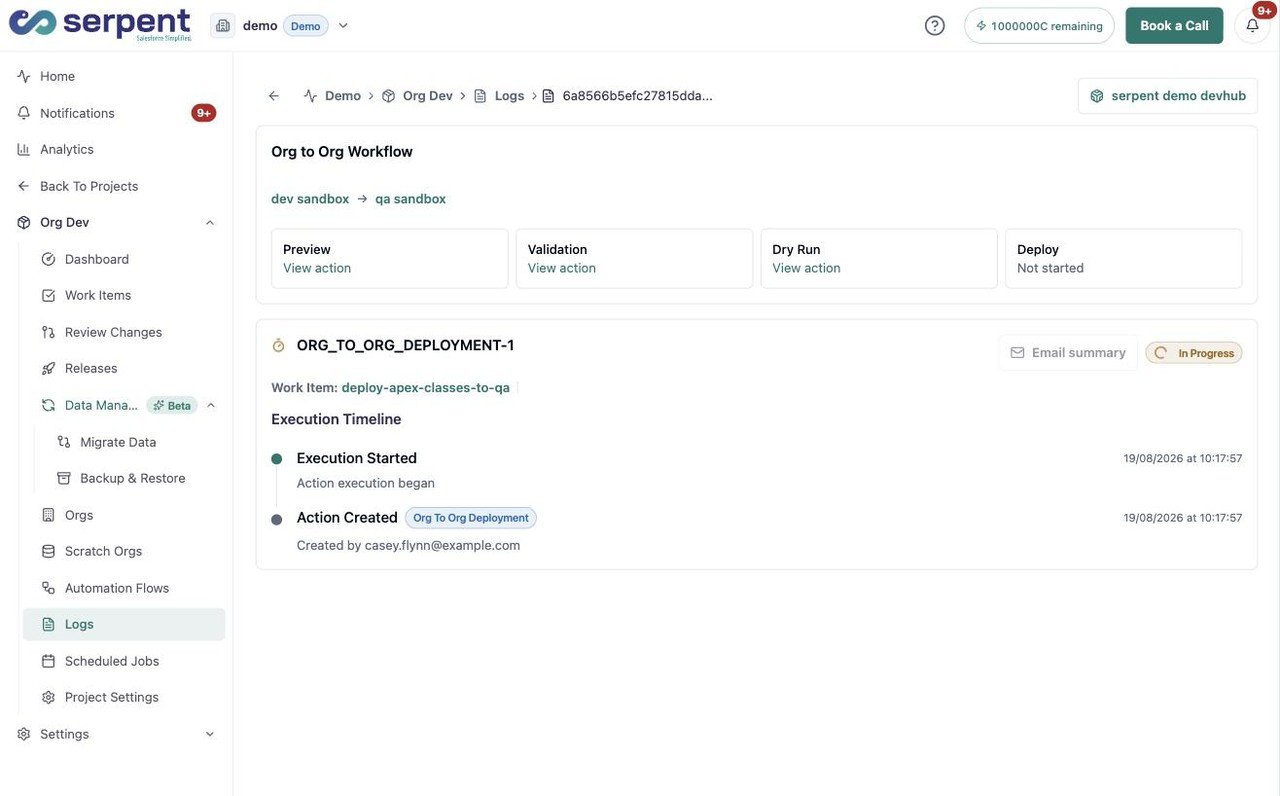Collapse the Org Dev sidebar section
The image size is (1280, 796).
pyautogui.click(x=210, y=223)
